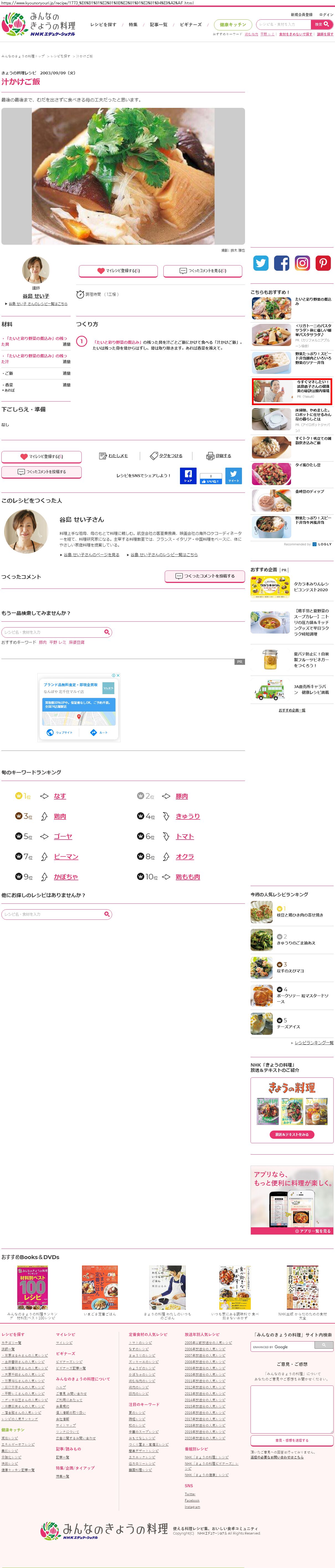335x1568 pixels.
Task: Open the トマト keyword ranking link
Action: [x=185, y=837]
